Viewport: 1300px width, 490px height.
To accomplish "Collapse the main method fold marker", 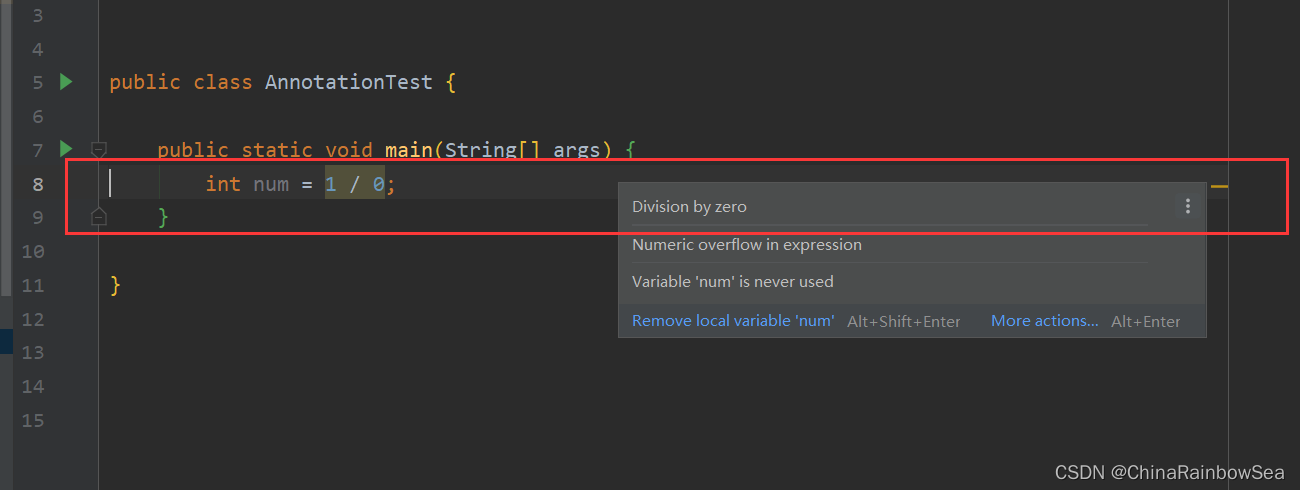I will point(98,150).
